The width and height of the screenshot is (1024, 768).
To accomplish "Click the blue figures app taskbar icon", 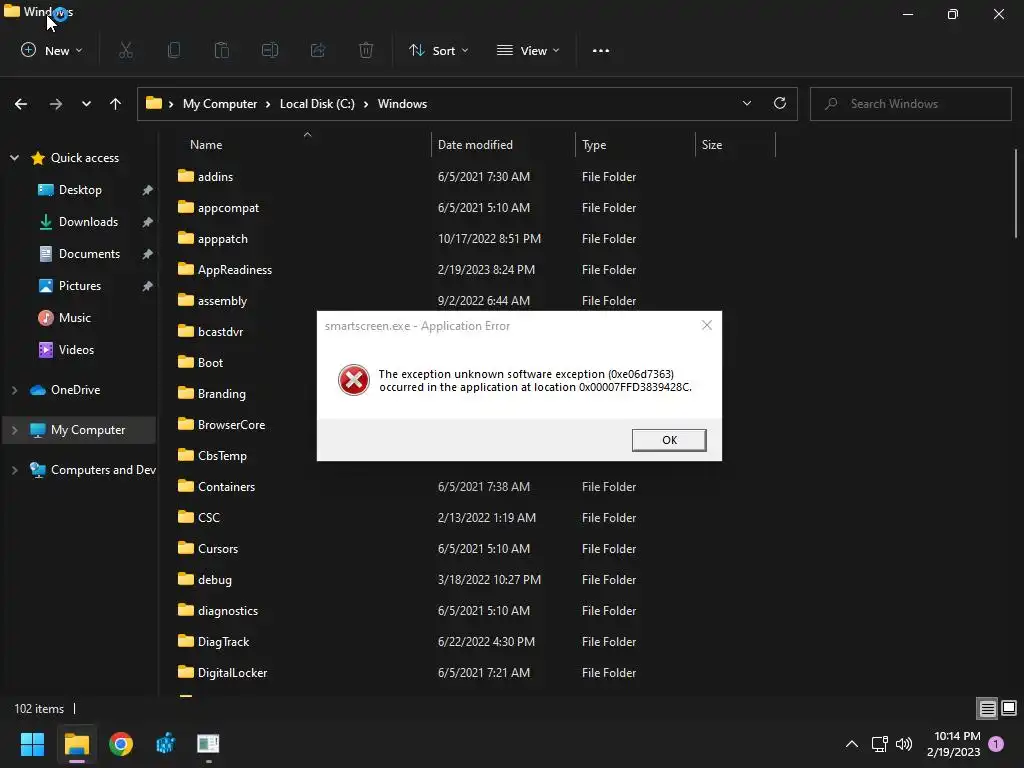I will (165, 744).
